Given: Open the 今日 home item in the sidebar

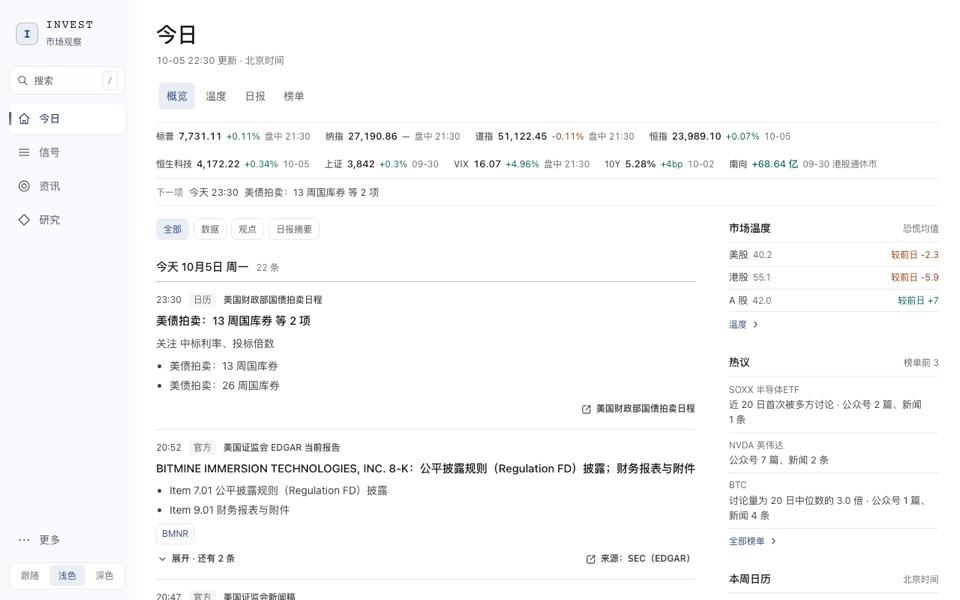Looking at the screenshot, I should pos(67,119).
